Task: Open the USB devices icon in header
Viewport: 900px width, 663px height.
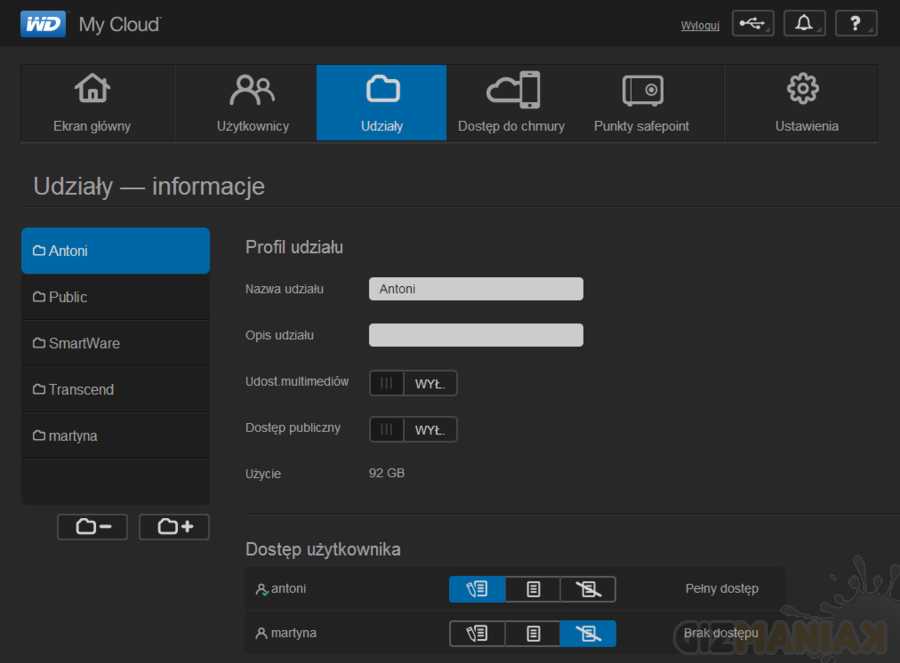Action: [752, 24]
